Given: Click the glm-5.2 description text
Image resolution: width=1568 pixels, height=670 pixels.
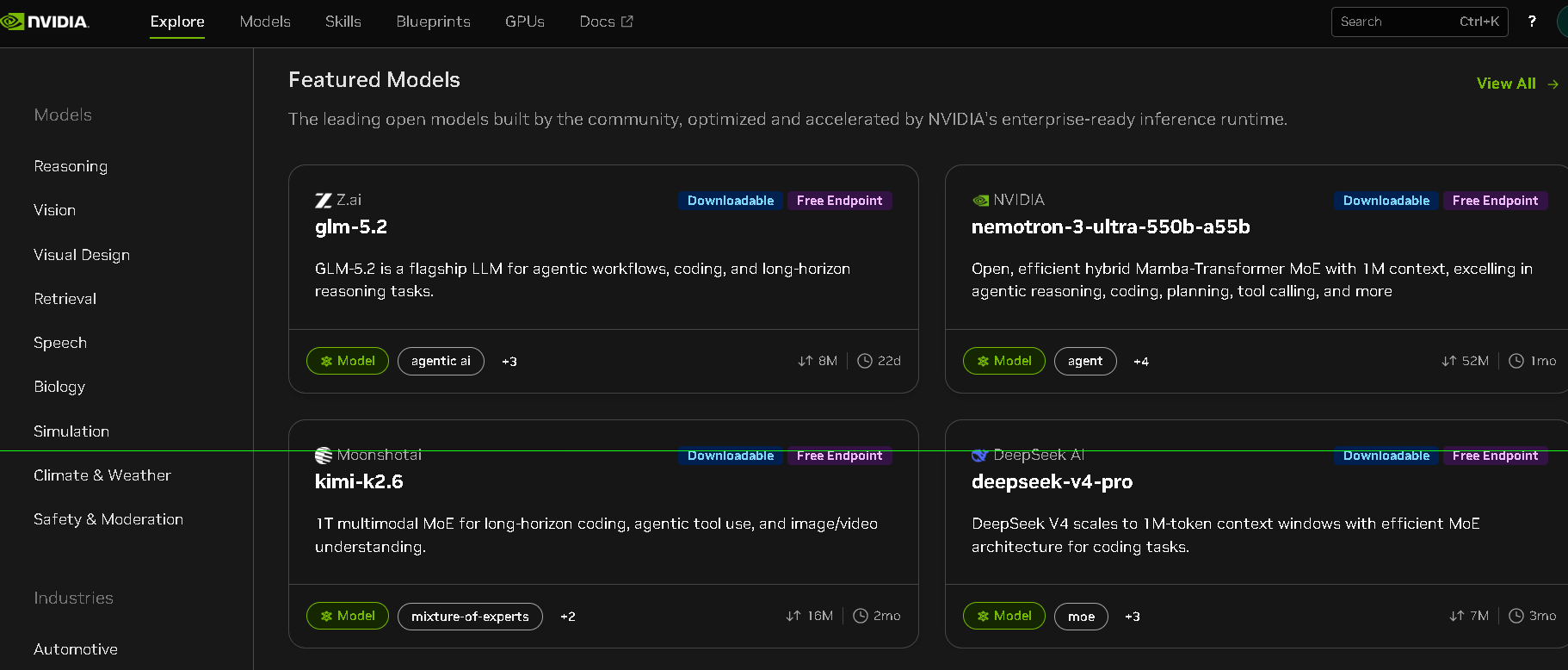Looking at the screenshot, I should (x=583, y=280).
